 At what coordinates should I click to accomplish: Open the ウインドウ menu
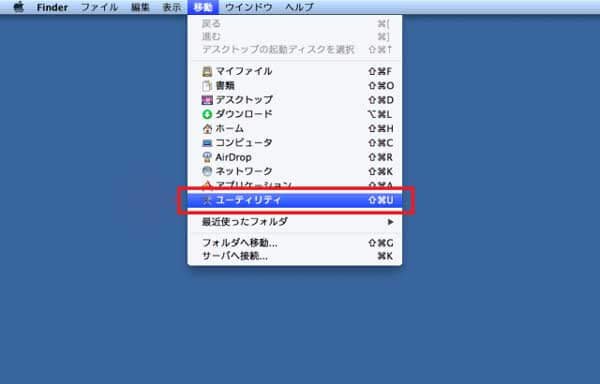coord(248,7)
